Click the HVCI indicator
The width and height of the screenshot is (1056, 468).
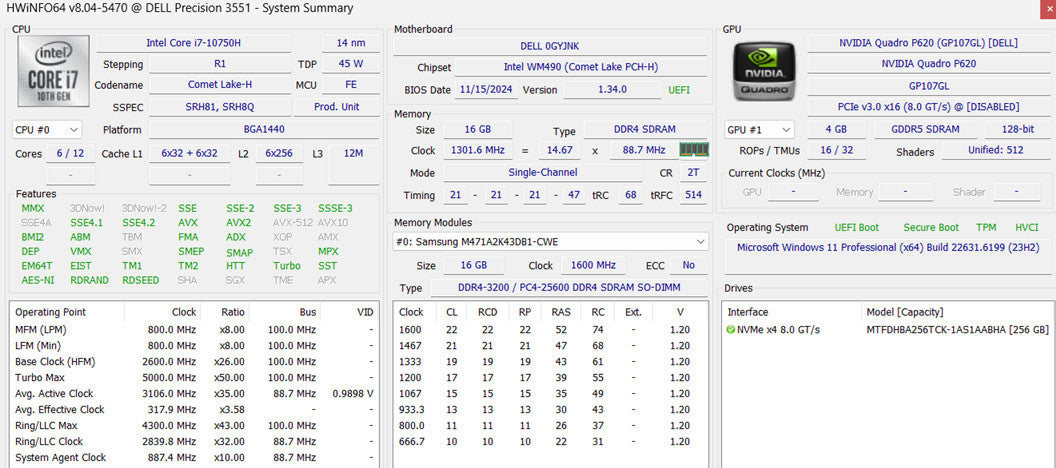click(x=1026, y=228)
